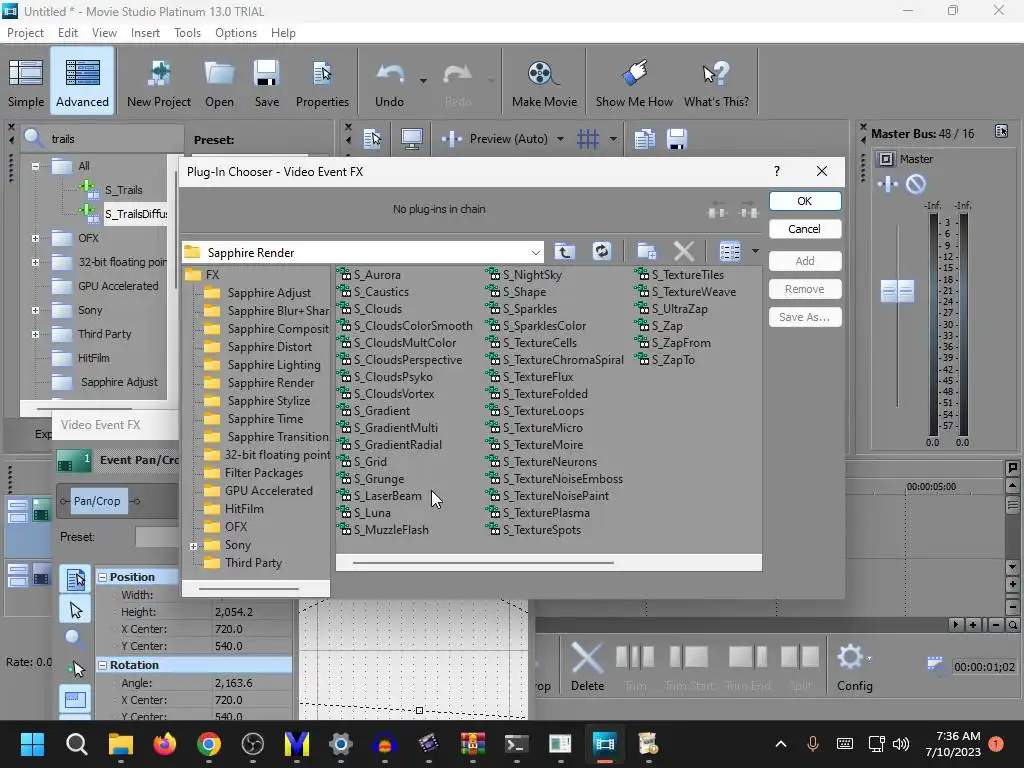Image resolution: width=1024 pixels, height=768 pixels.
Task: Expand the OFX folder in FX panel
Action: pyautogui.click(x=35, y=238)
